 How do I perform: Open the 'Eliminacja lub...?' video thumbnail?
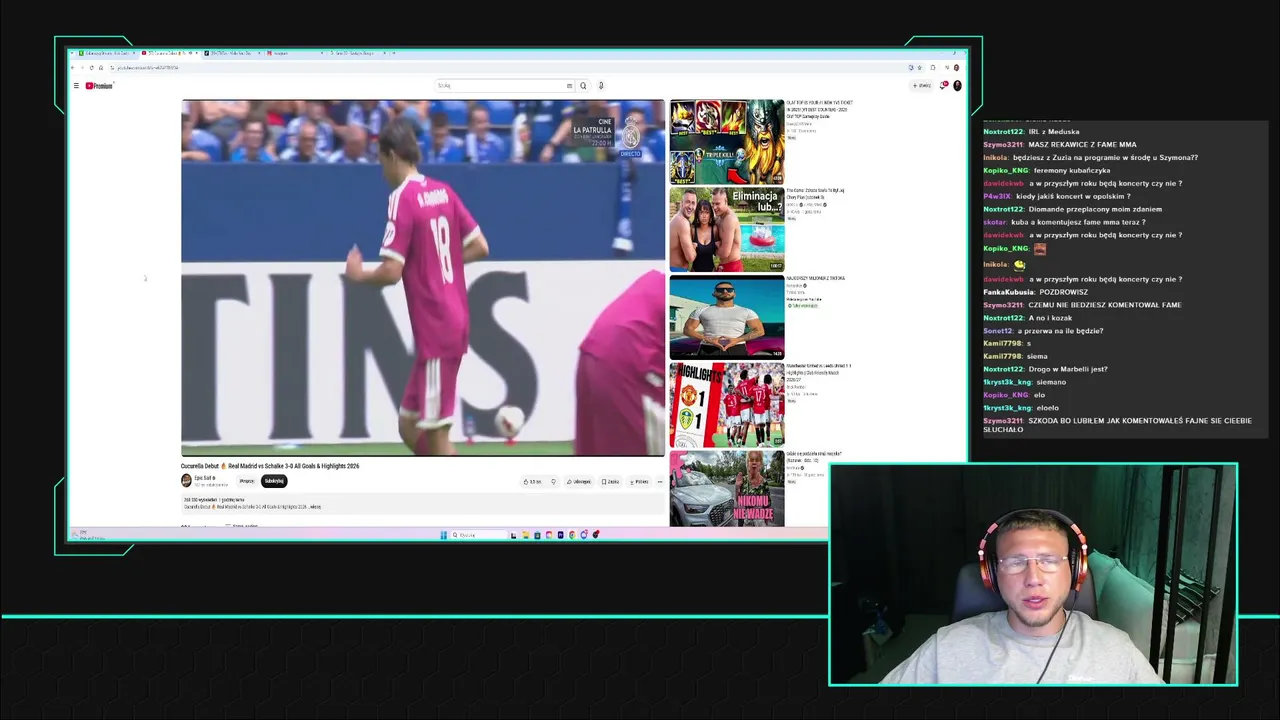tap(727, 230)
